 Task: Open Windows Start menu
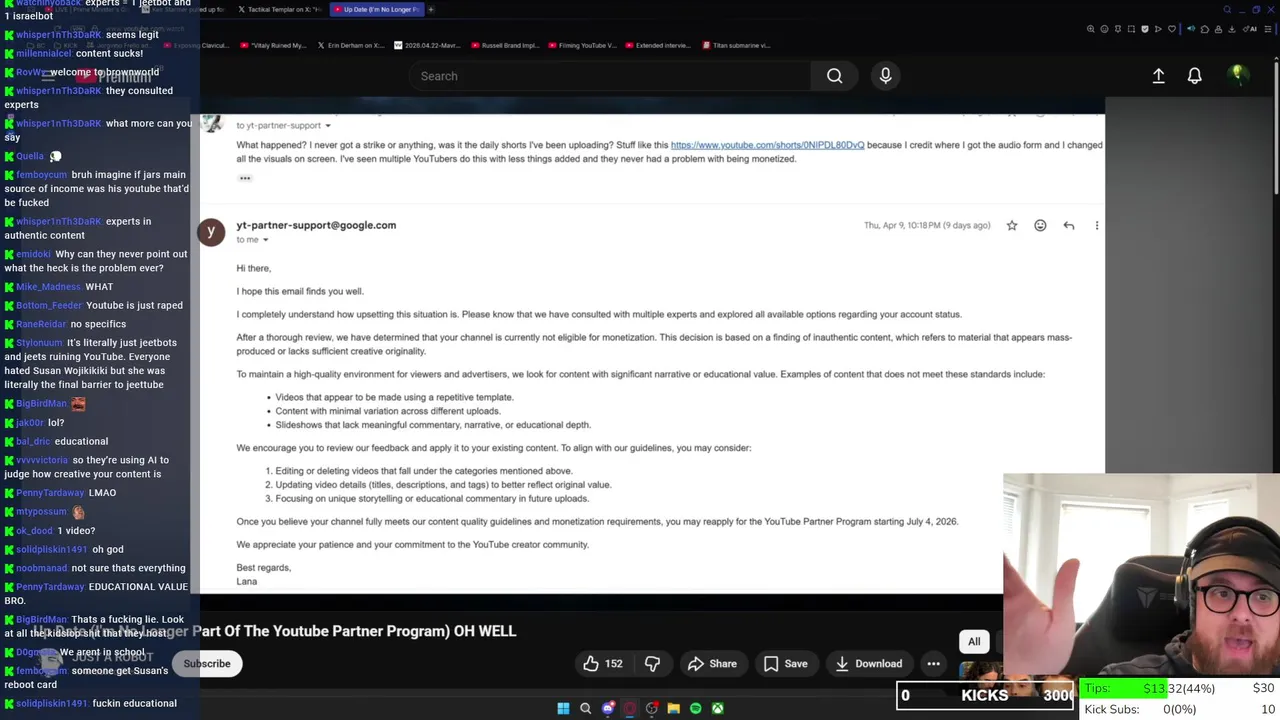563,708
